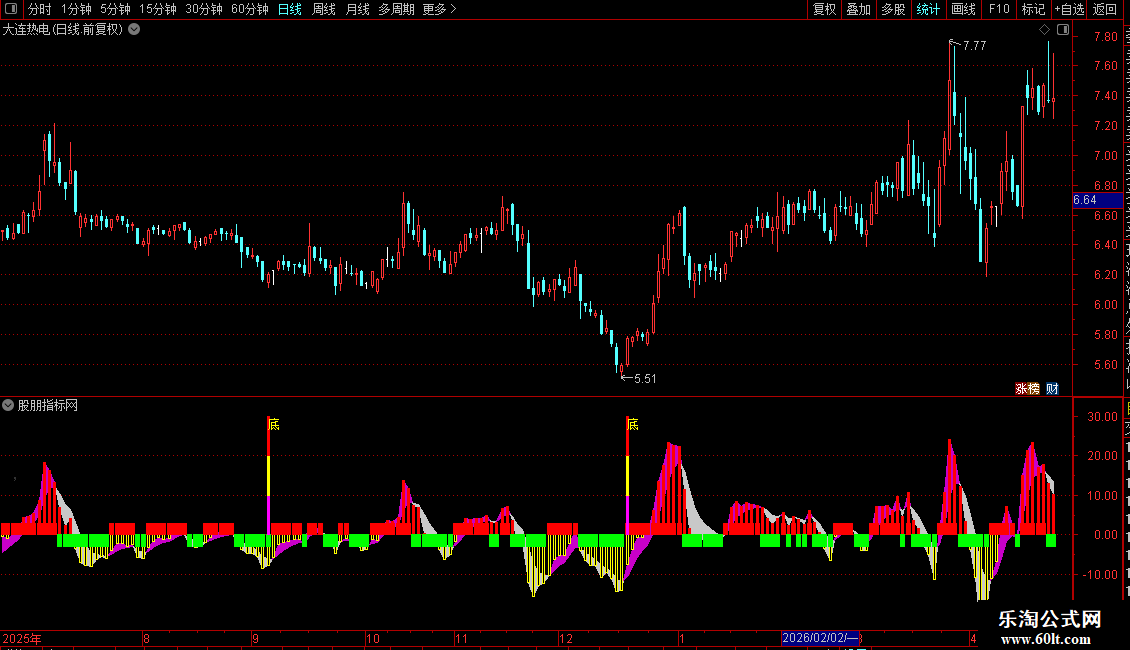Select the 5分钟 period tab

(115, 9)
